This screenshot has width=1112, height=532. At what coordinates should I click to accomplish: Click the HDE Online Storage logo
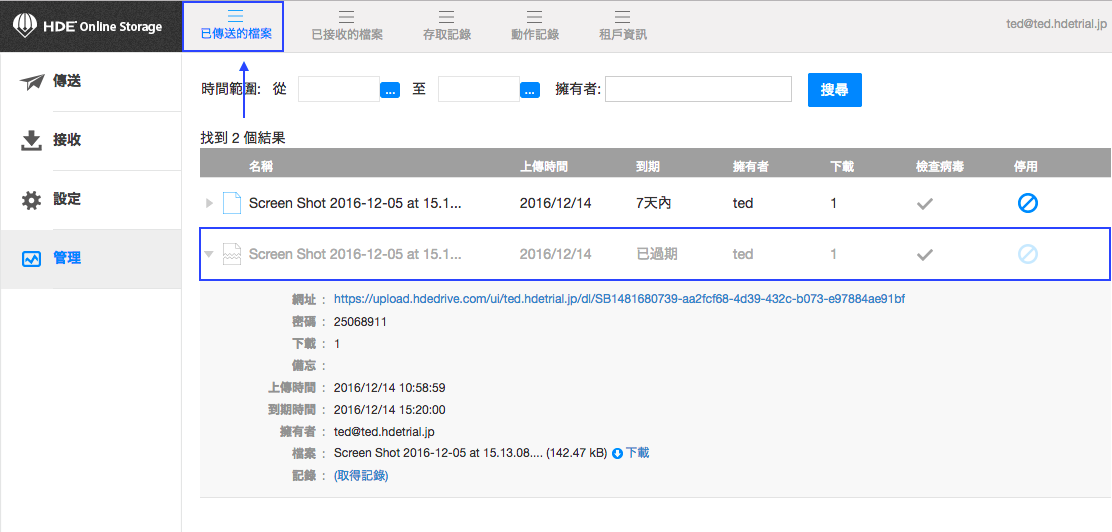88,27
